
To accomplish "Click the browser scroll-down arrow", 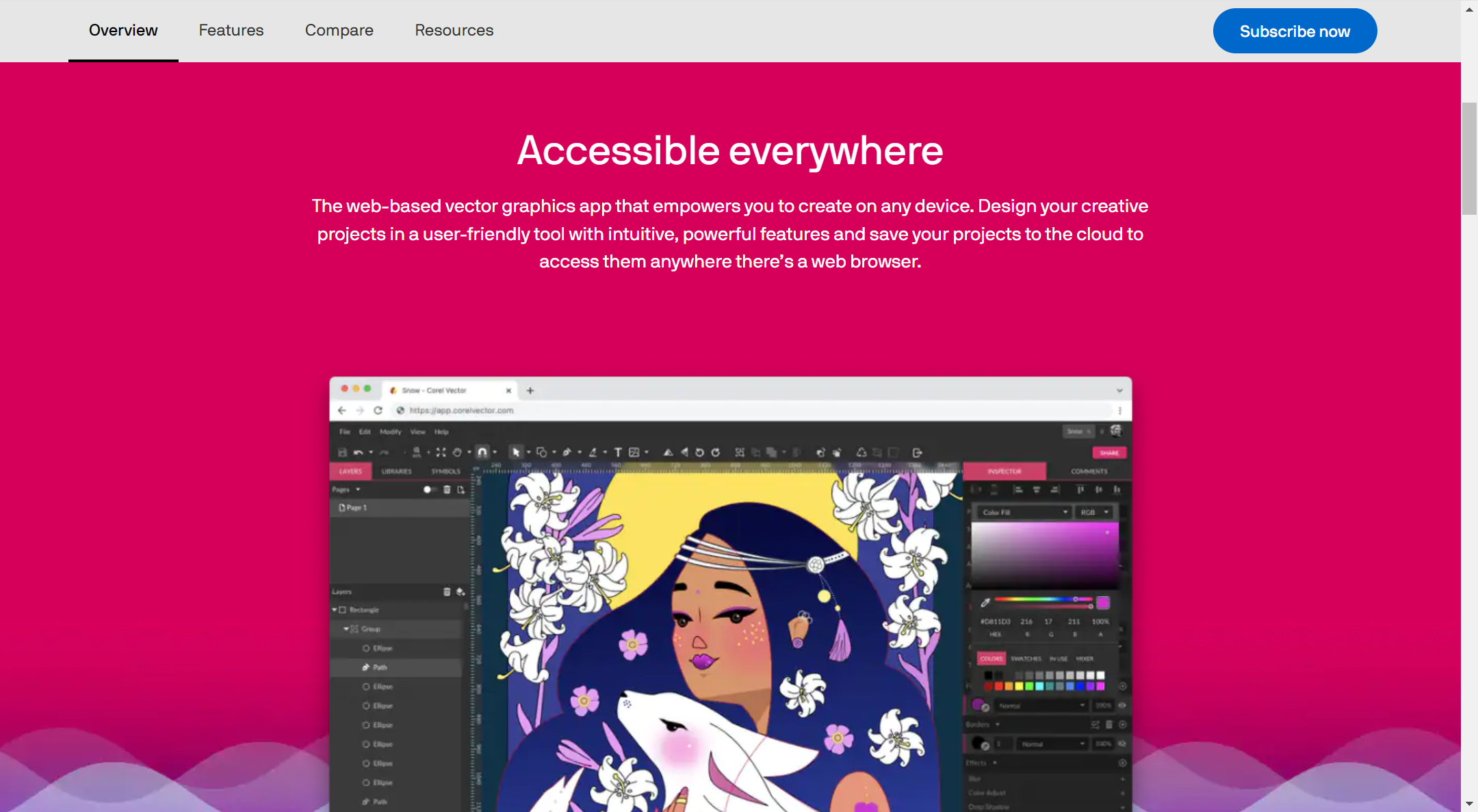I will (x=1469, y=804).
